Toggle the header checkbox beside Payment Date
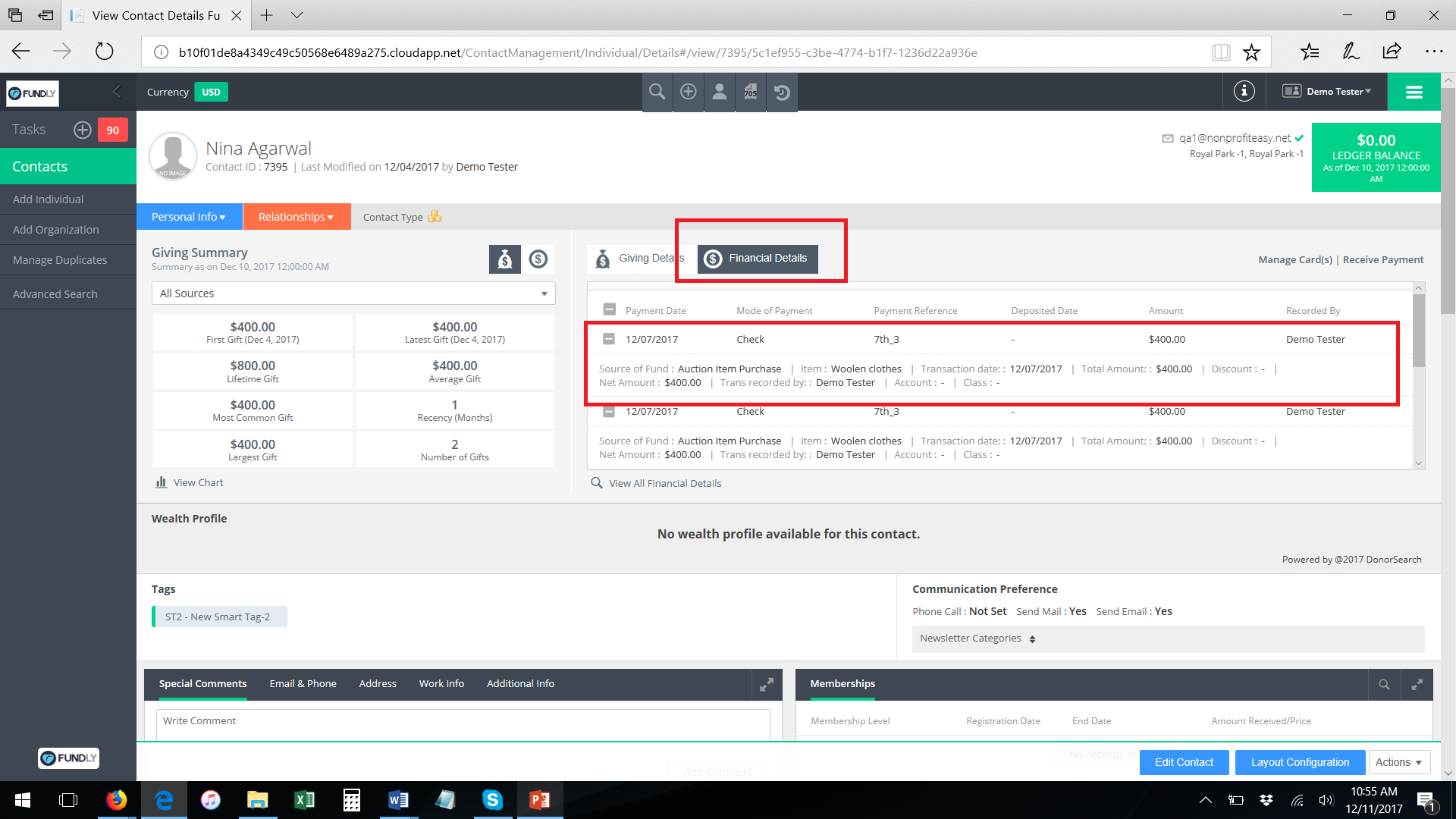This screenshot has height=819, width=1456. coord(609,309)
